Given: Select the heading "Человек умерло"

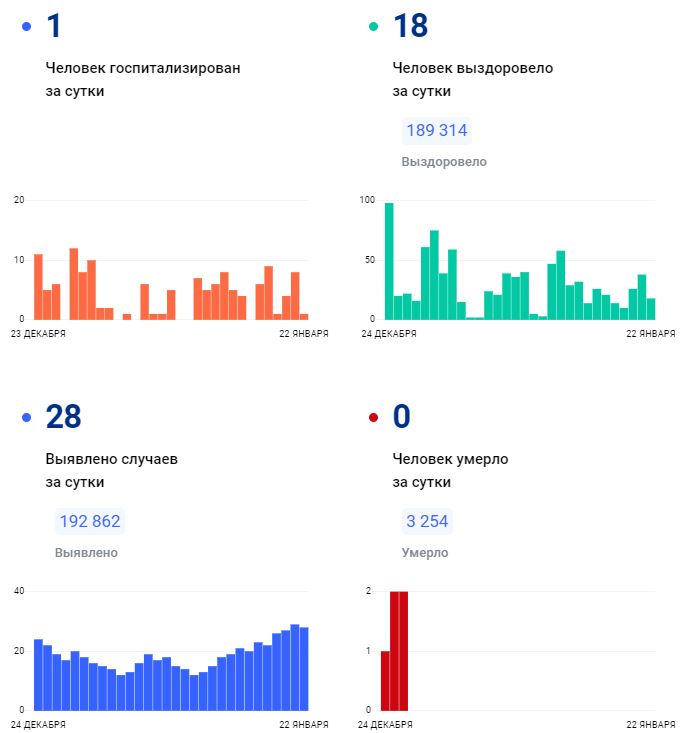Looking at the screenshot, I should coord(450,459).
